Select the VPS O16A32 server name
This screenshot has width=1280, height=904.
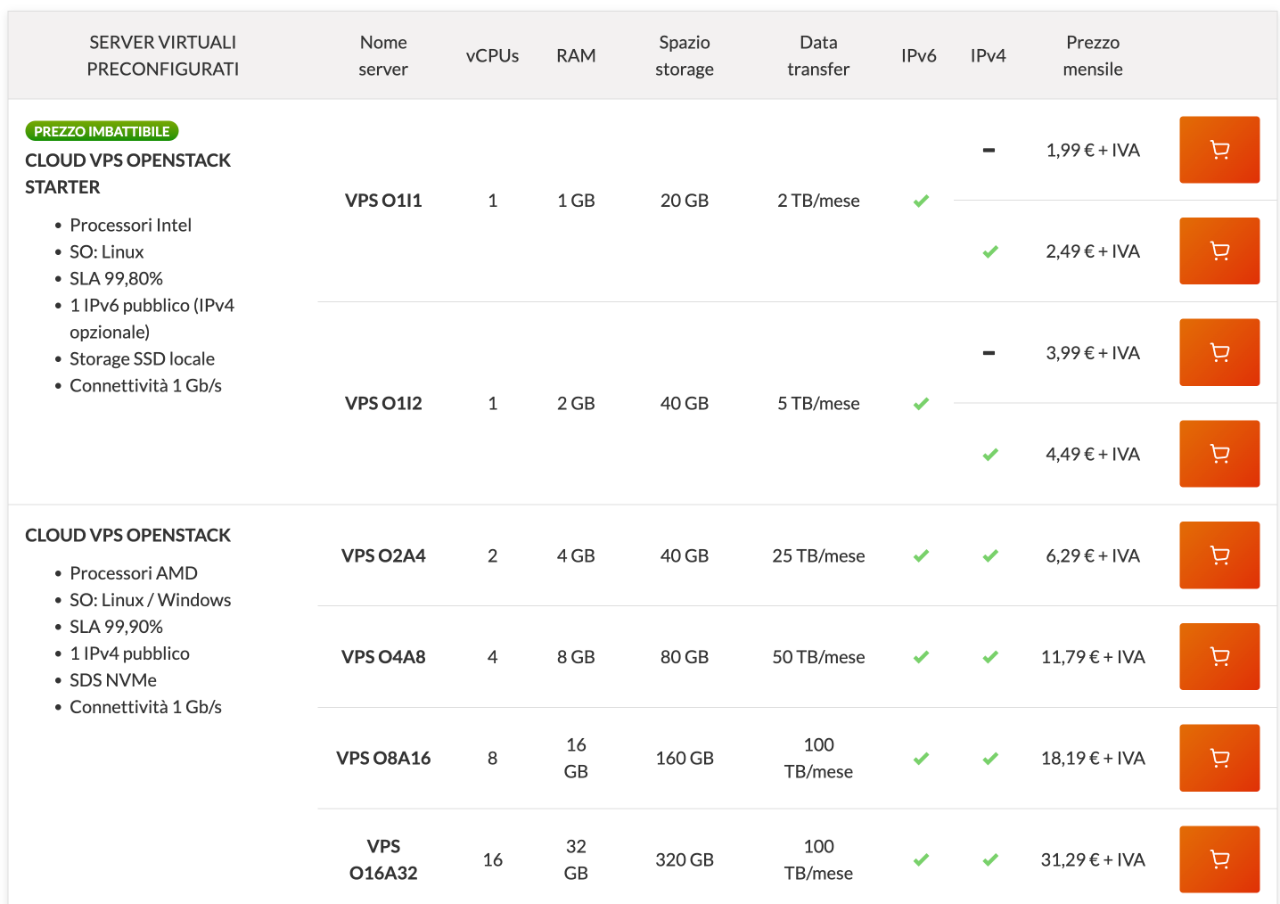(x=383, y=860)
